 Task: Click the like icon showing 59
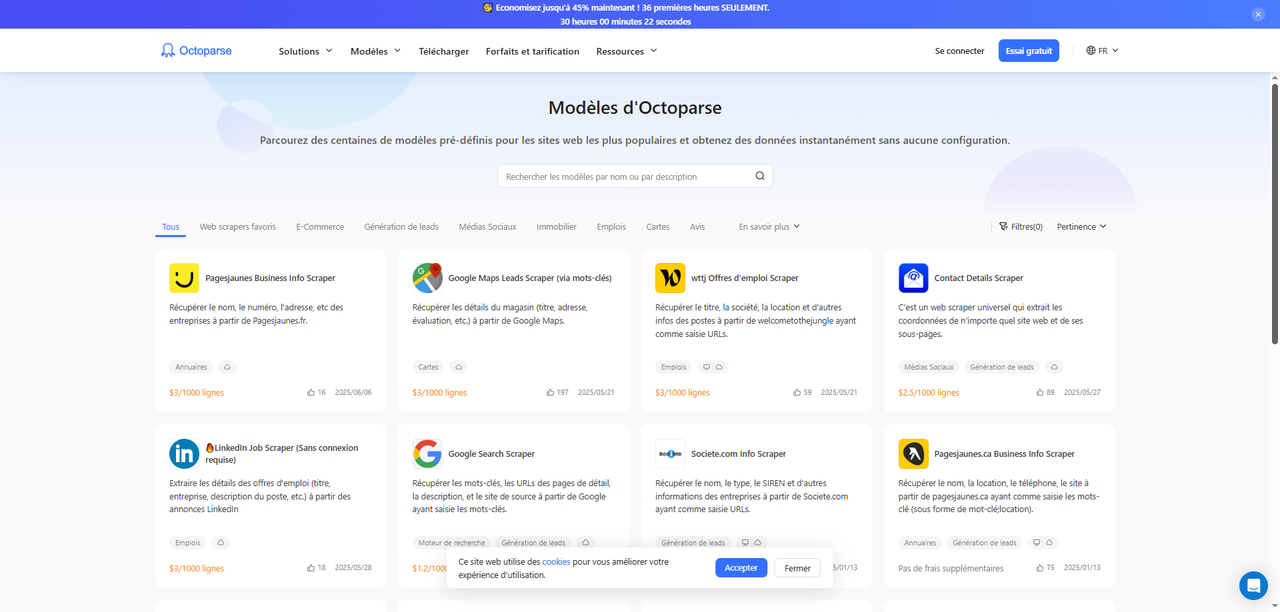(x=797, y=393)
